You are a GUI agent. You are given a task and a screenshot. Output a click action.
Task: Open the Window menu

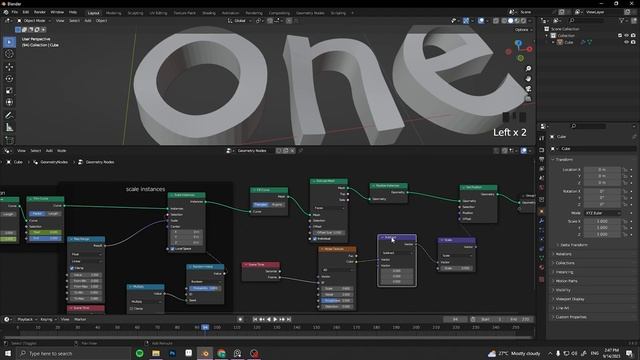point(57,12)
